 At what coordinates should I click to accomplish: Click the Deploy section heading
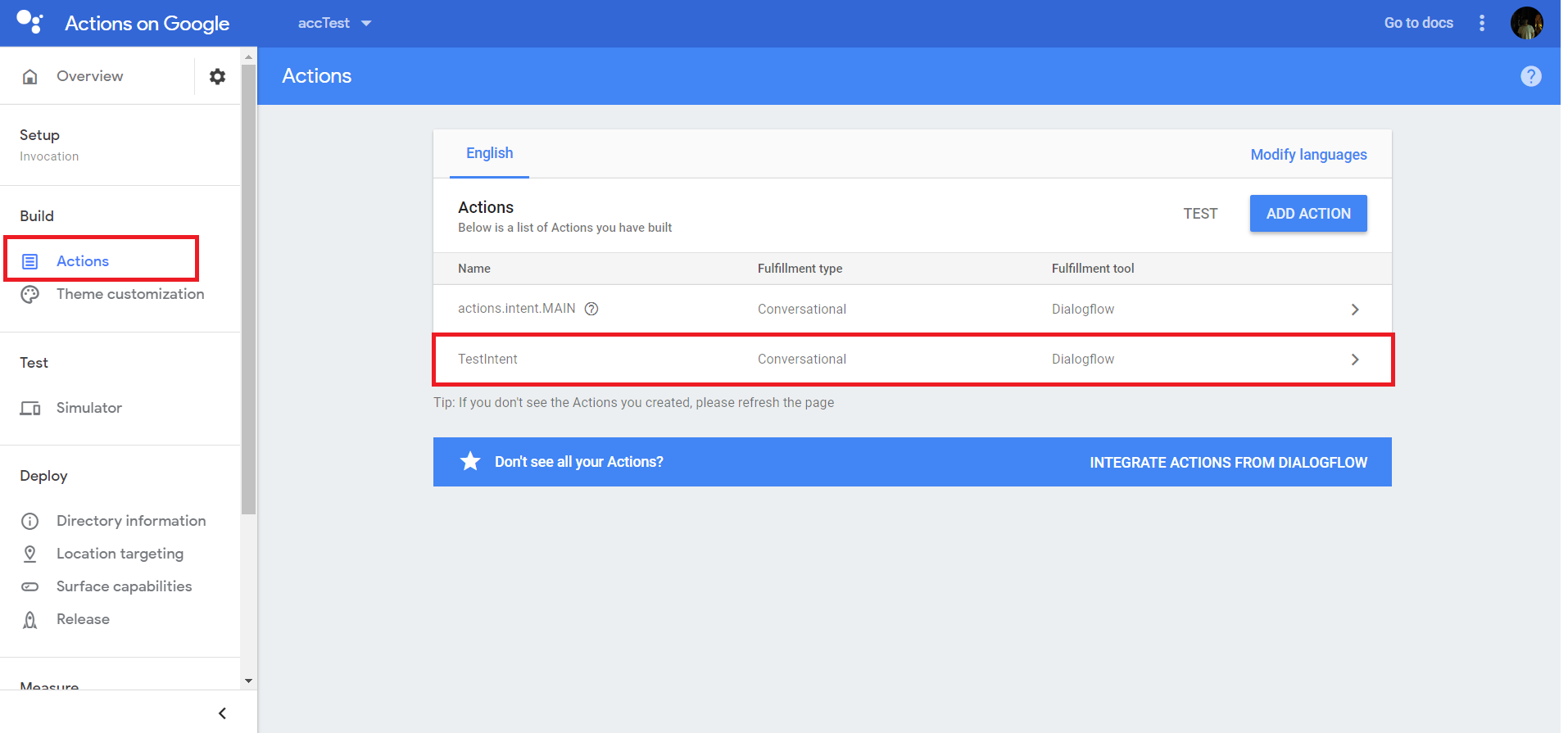(x=43, y=476)
